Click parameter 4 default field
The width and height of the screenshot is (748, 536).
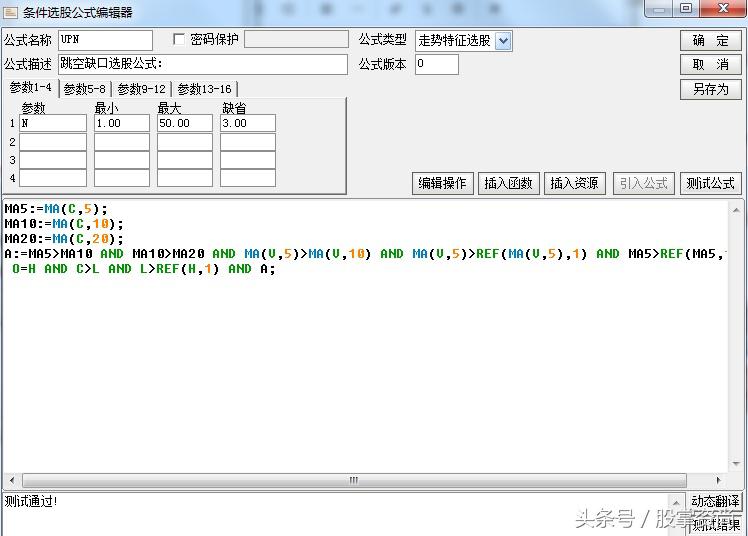tap(248, 178)
